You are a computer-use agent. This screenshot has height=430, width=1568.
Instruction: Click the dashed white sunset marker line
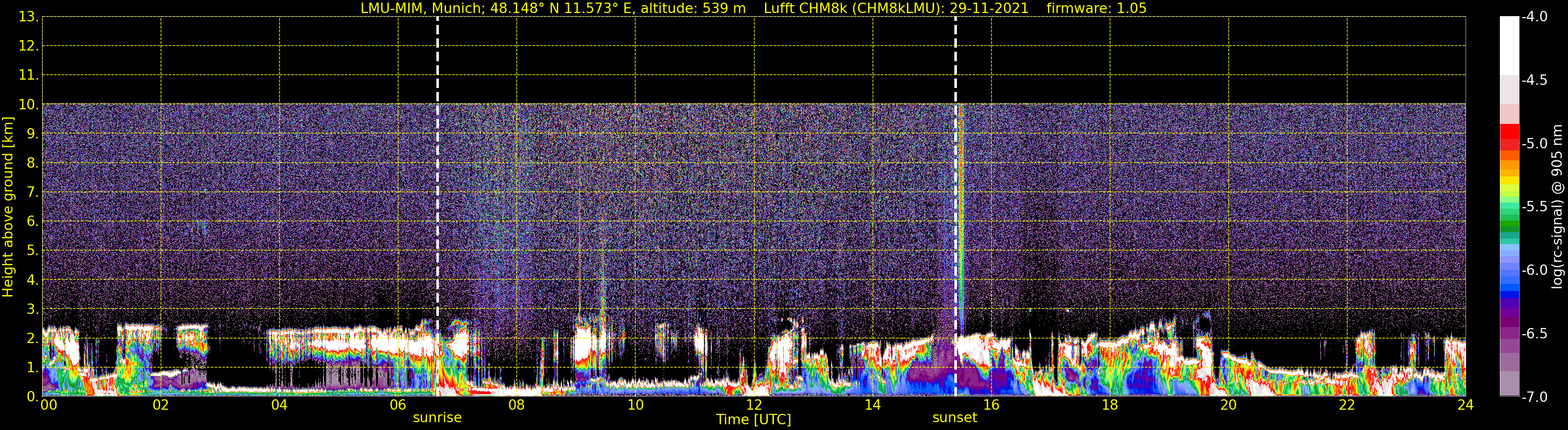click(x=956, y=207)
